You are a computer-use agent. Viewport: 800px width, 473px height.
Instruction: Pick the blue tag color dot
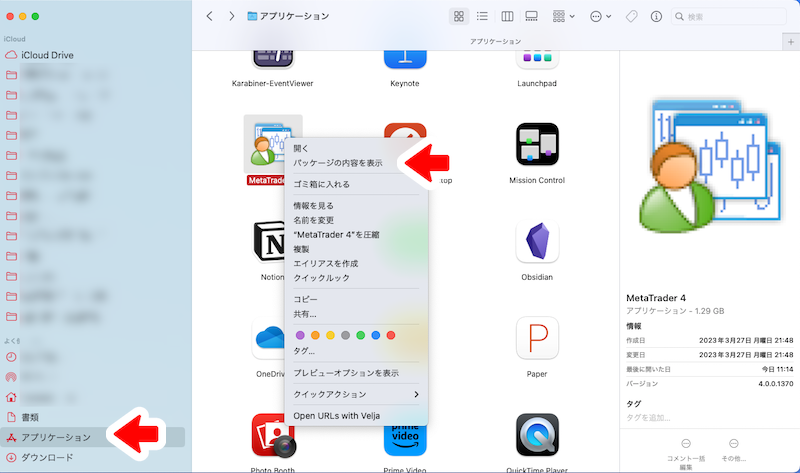(x=376, y=335)
